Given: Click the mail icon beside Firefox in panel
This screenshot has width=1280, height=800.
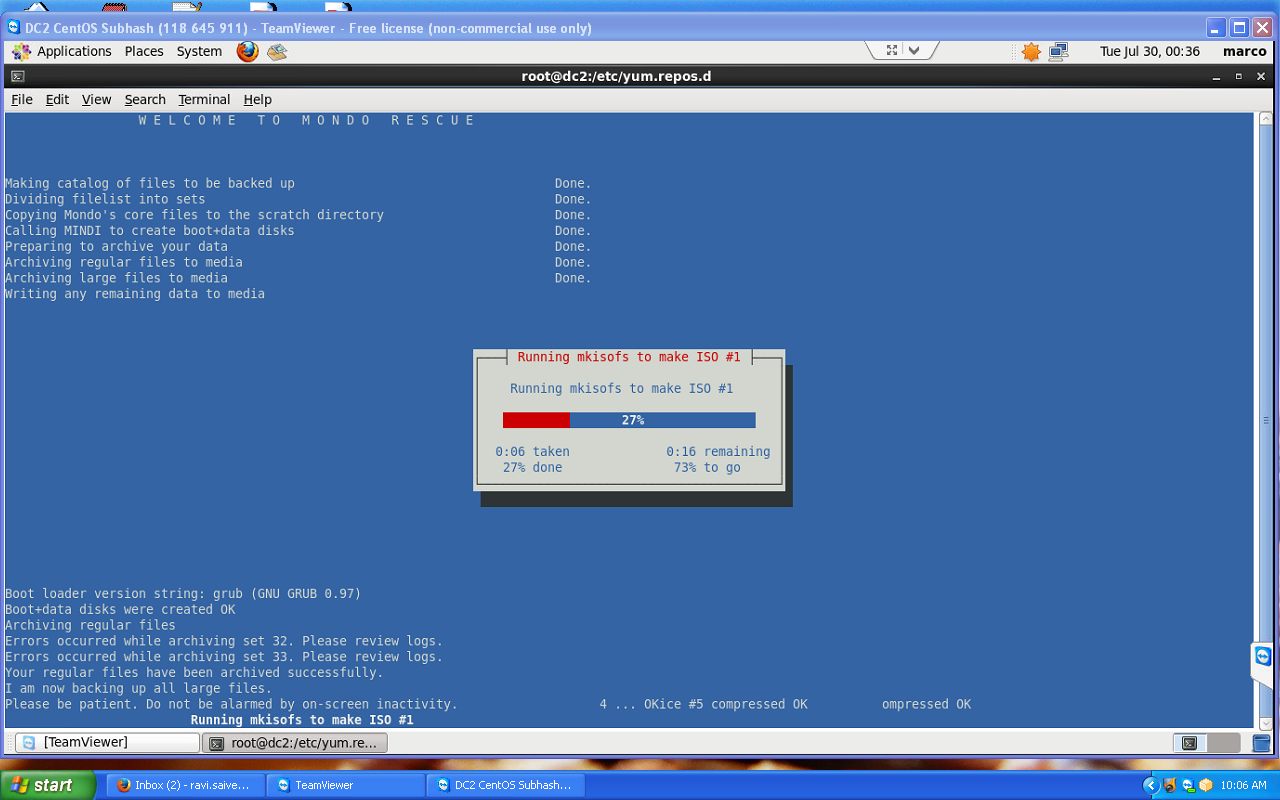Looking at the screenshot, I should click(277, 51).
